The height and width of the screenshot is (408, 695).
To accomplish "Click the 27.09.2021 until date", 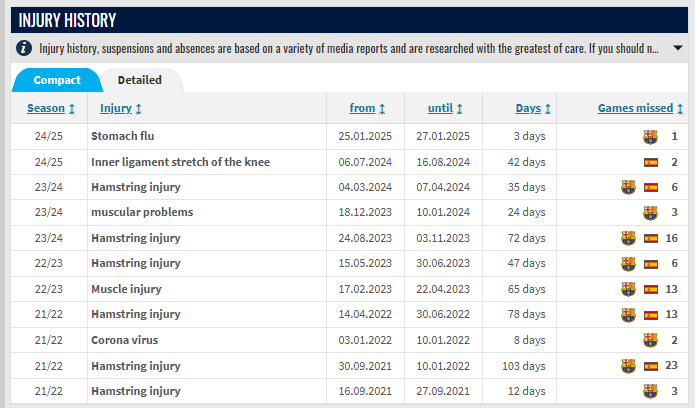I will [443, 391].
